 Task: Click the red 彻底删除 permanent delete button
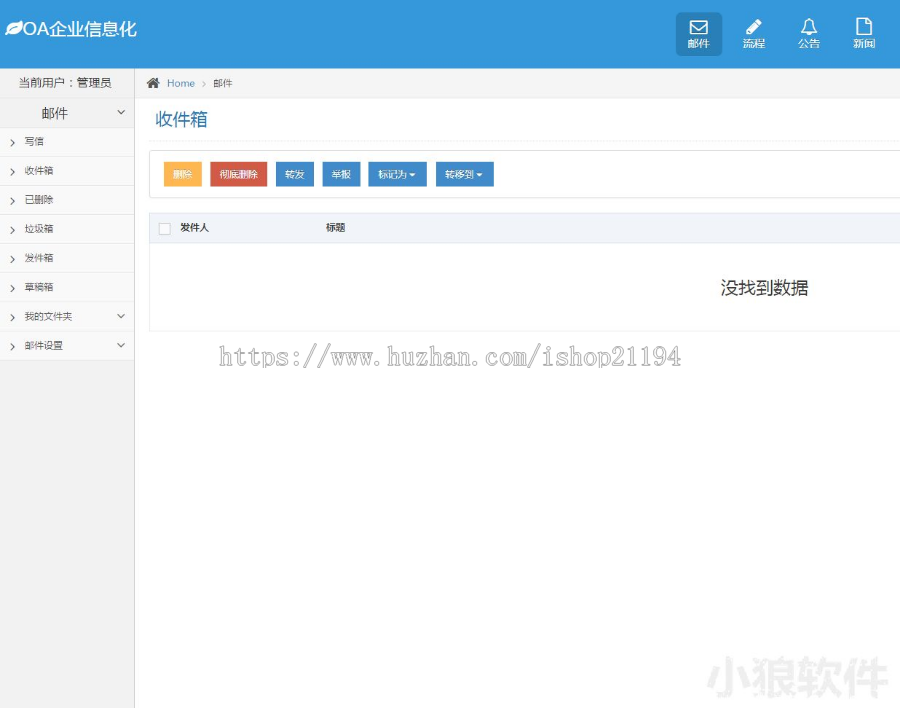coord(239,174)
